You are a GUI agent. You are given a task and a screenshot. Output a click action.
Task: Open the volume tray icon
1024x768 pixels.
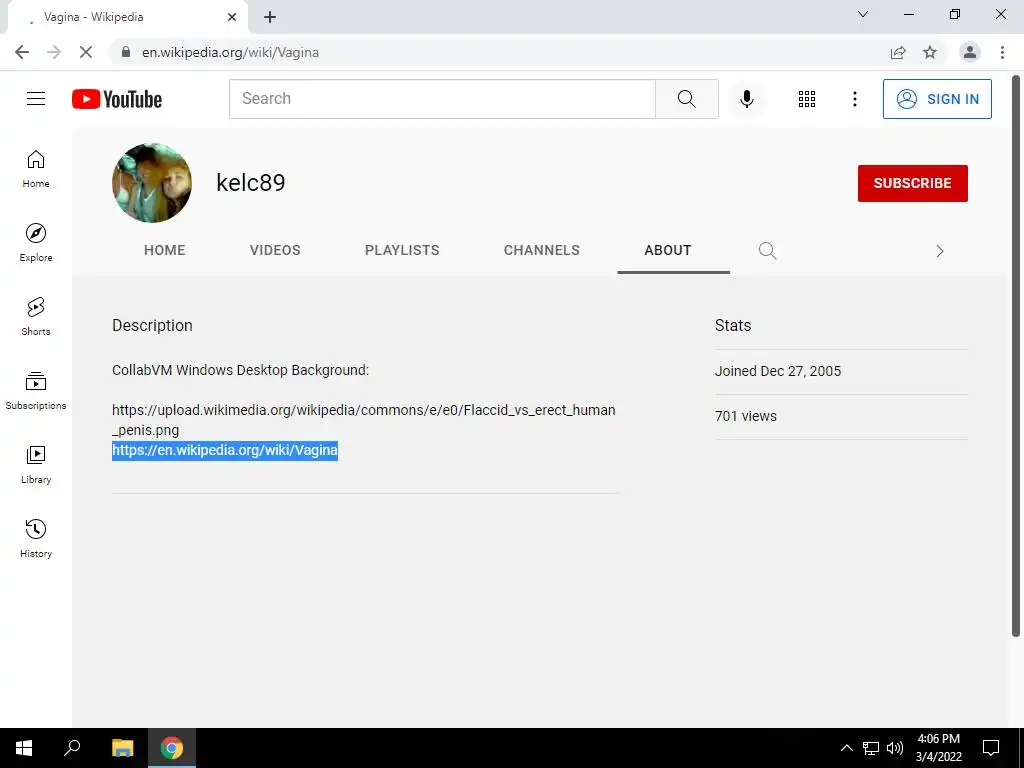895,748
